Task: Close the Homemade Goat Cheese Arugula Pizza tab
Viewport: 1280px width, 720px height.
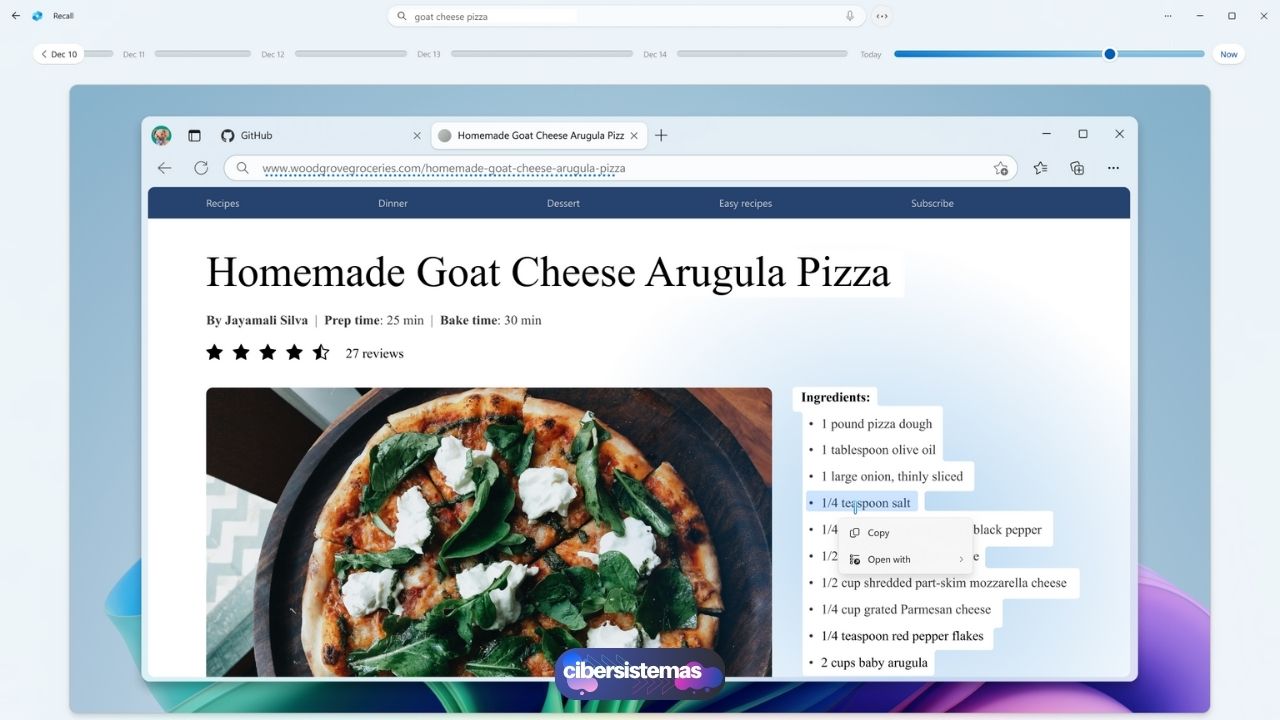Action: pyautogui.click(x=634, y=135)
